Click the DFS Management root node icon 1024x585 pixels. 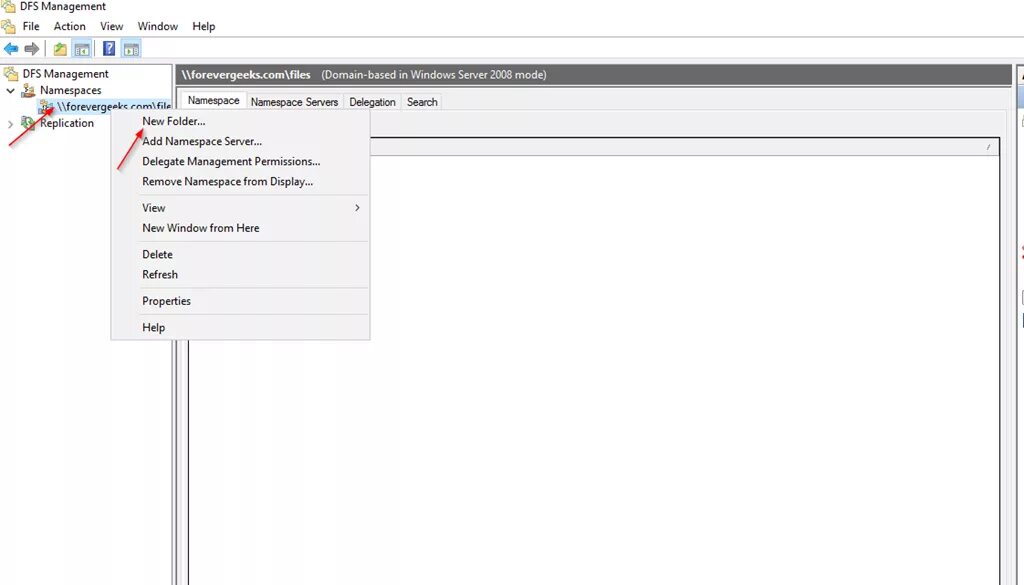(x=11, y=73)
